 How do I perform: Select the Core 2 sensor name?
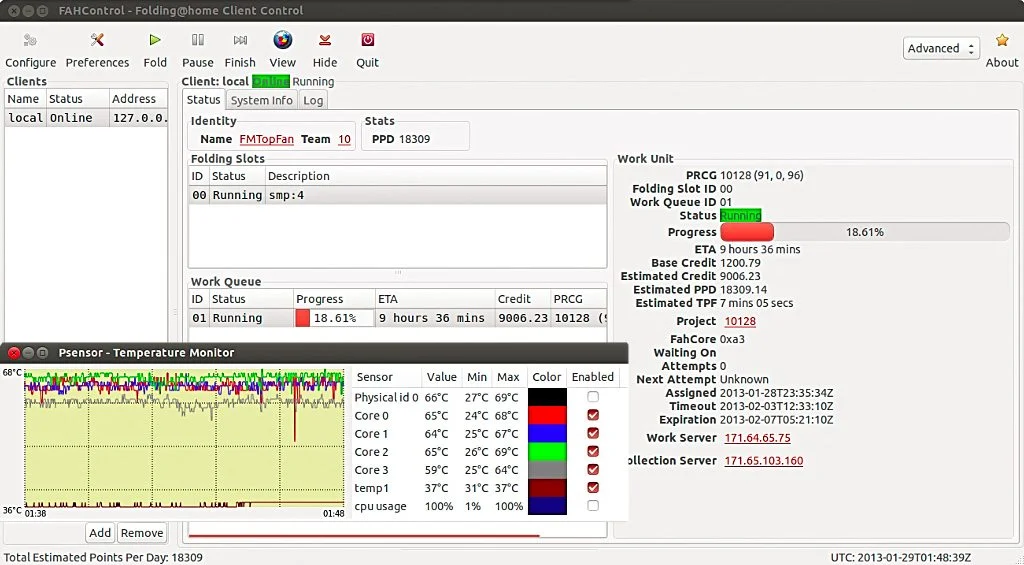click(371, 452)
